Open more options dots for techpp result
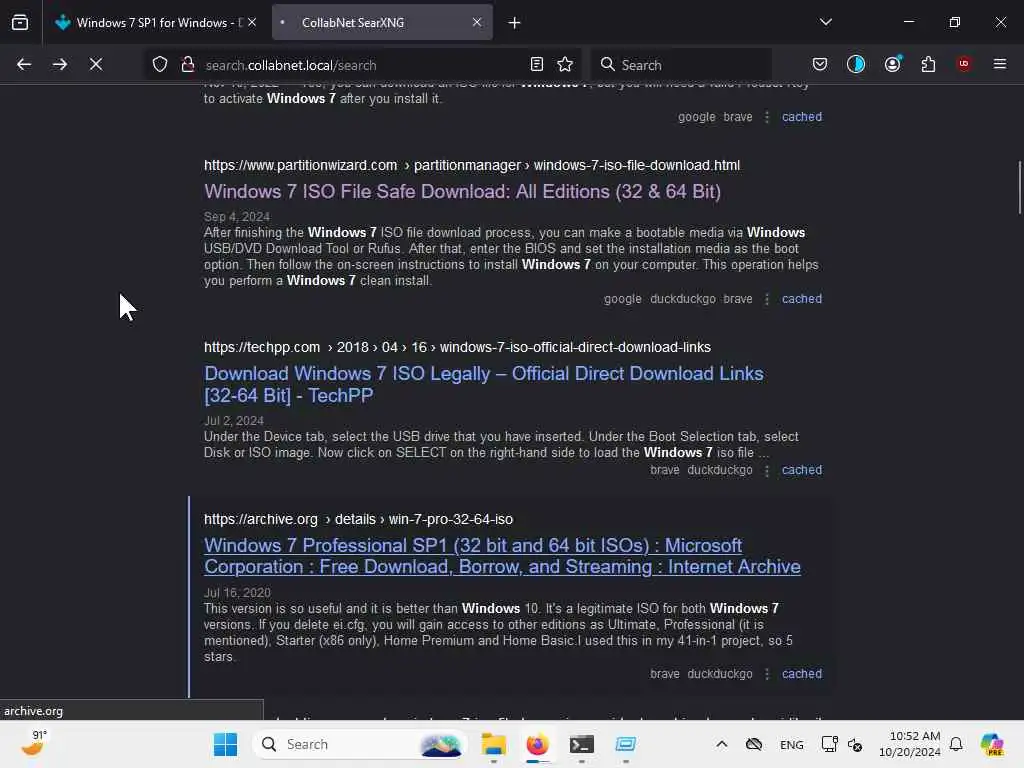The height and width of the screenshot is (768, 1024). click(x=767, y=470)
